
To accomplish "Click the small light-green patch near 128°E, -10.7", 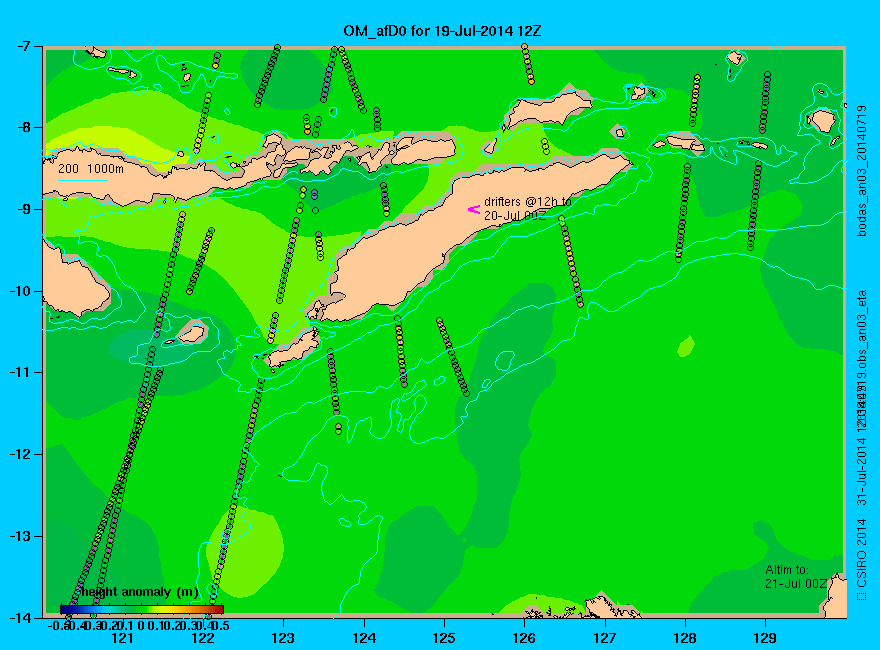I will pos(686,346).
